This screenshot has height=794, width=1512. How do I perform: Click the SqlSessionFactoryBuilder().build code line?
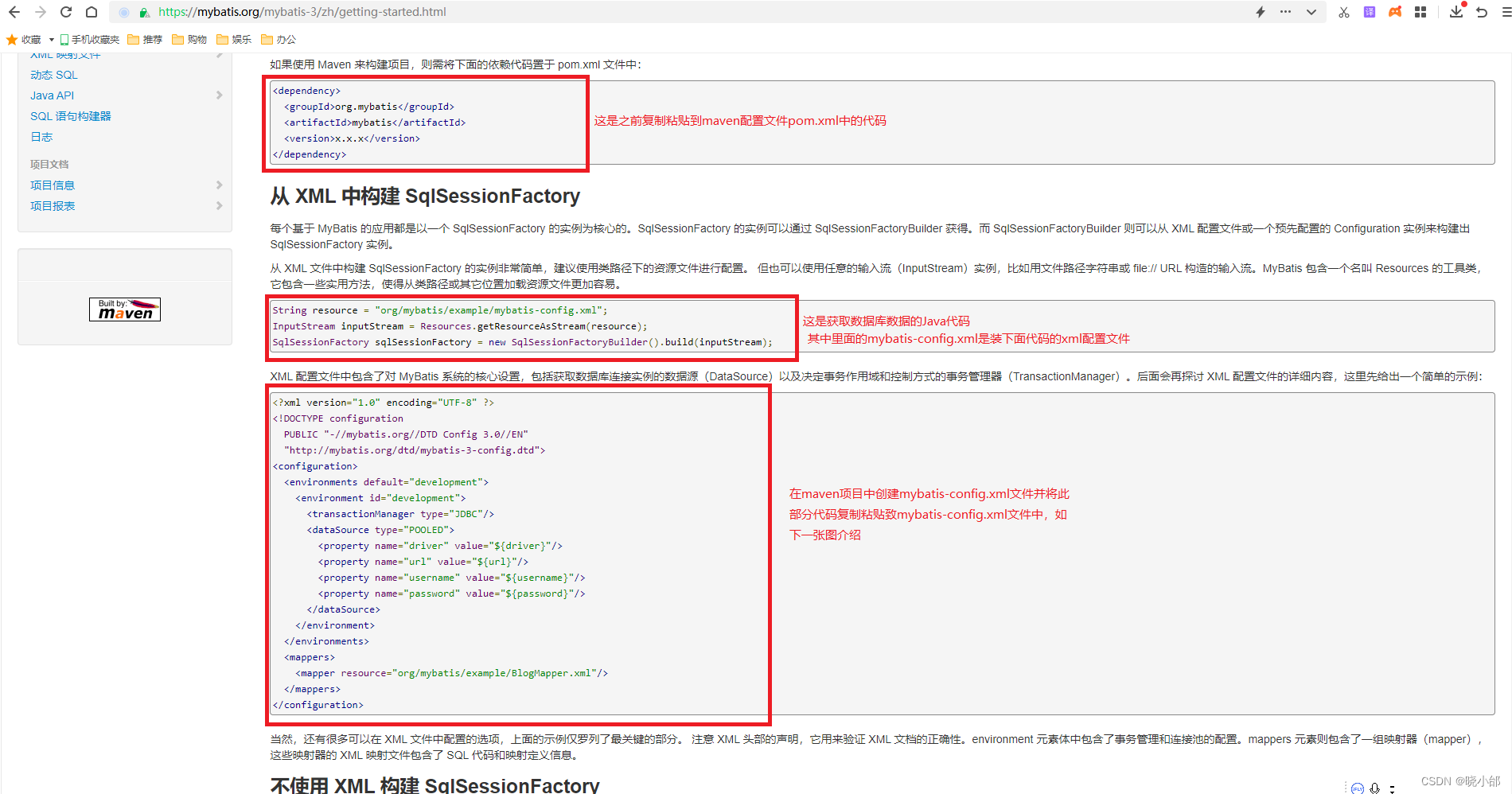click(x=523, y=342)
